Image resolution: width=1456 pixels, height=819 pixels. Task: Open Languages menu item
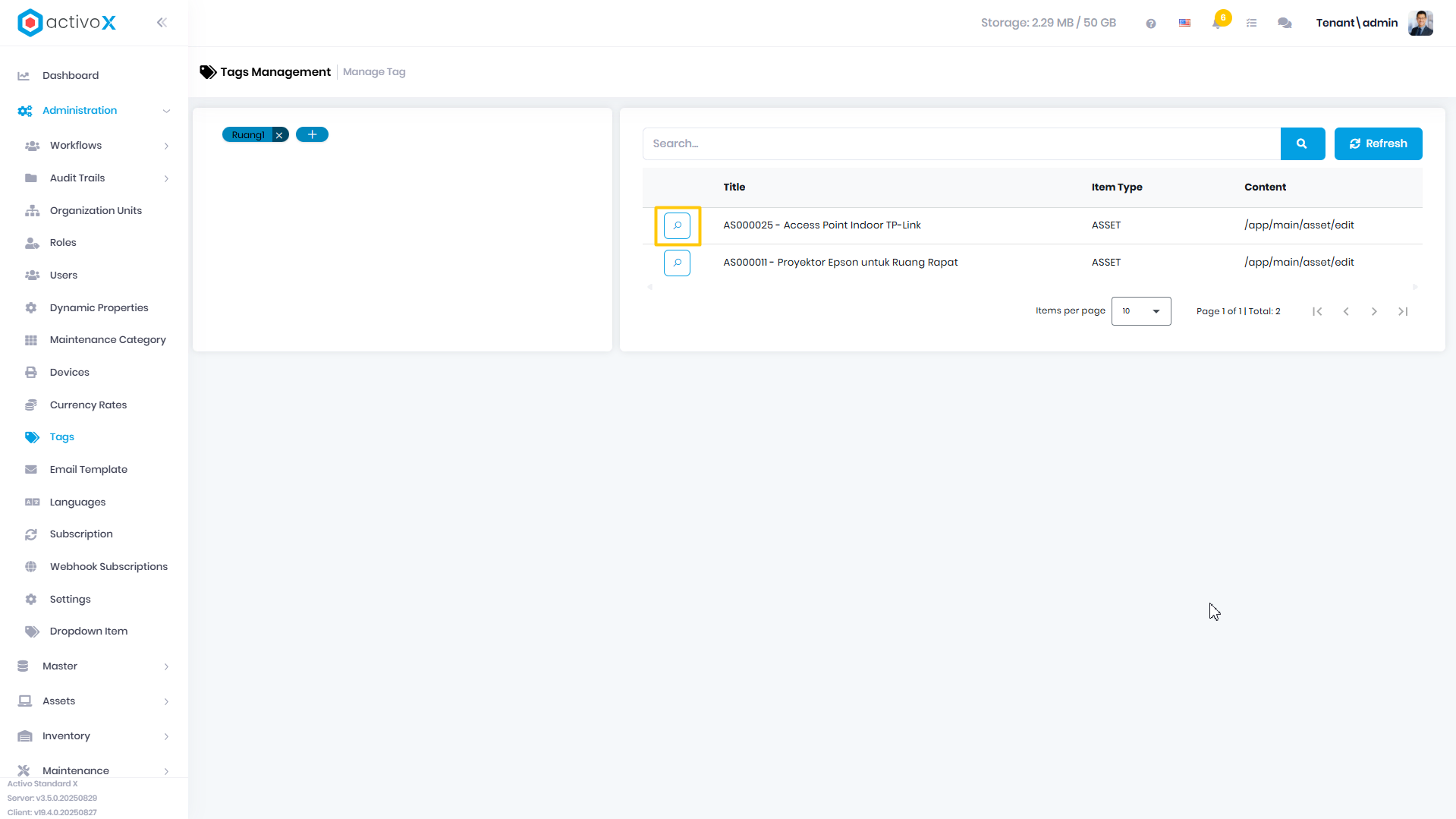(77, 502)
